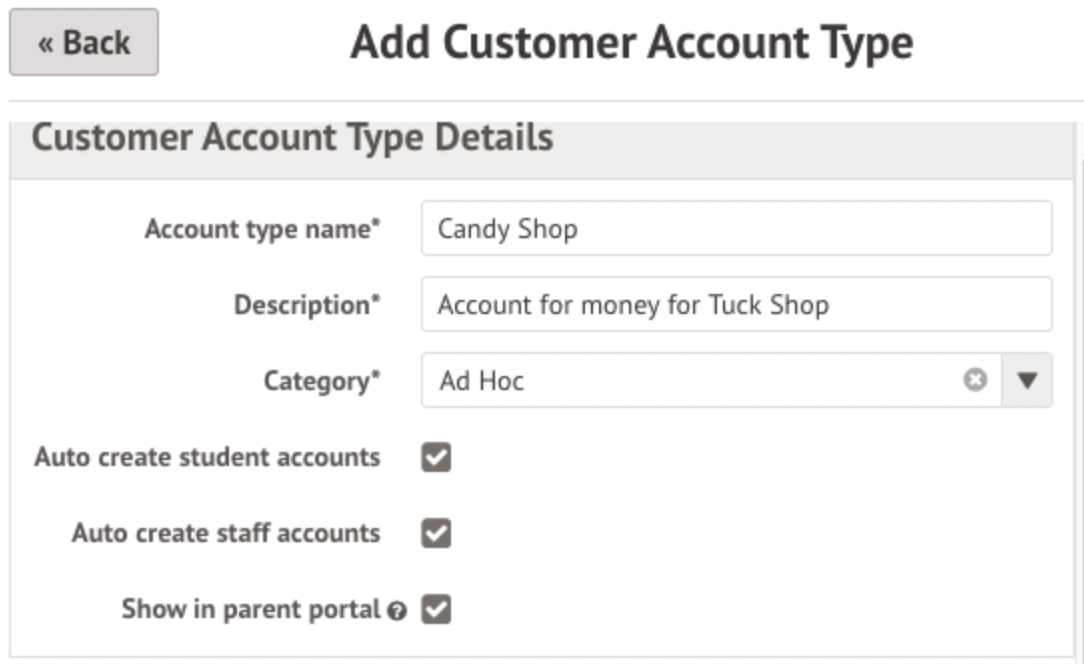Place cursor on "Candy Shop" text
1084x664 pixels.
pos(507,229)
